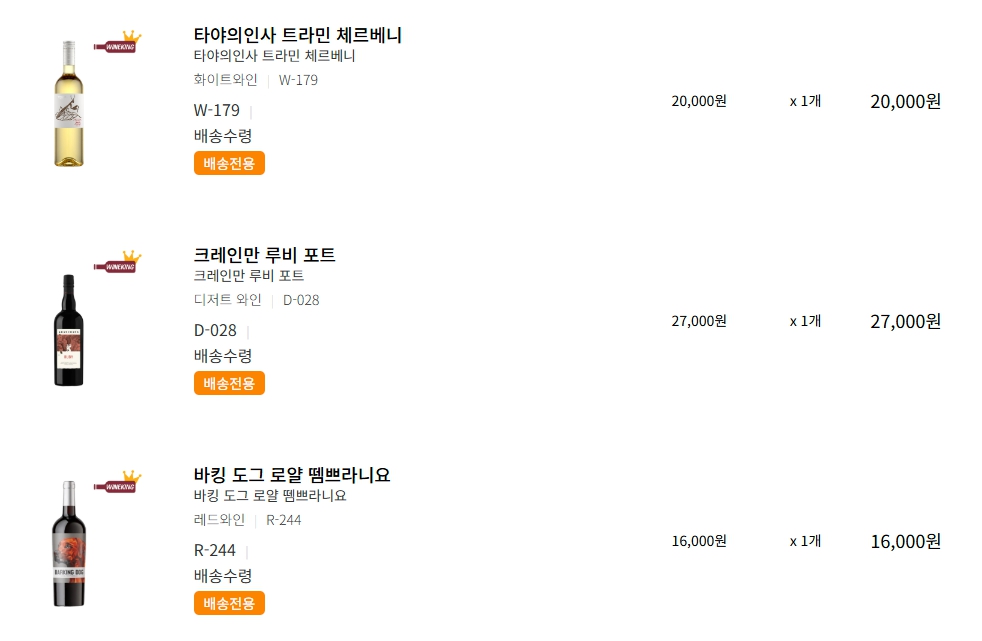Click 배송전용 badge under W-179
This screenshot has height=641, width=982.
[229, 163]
